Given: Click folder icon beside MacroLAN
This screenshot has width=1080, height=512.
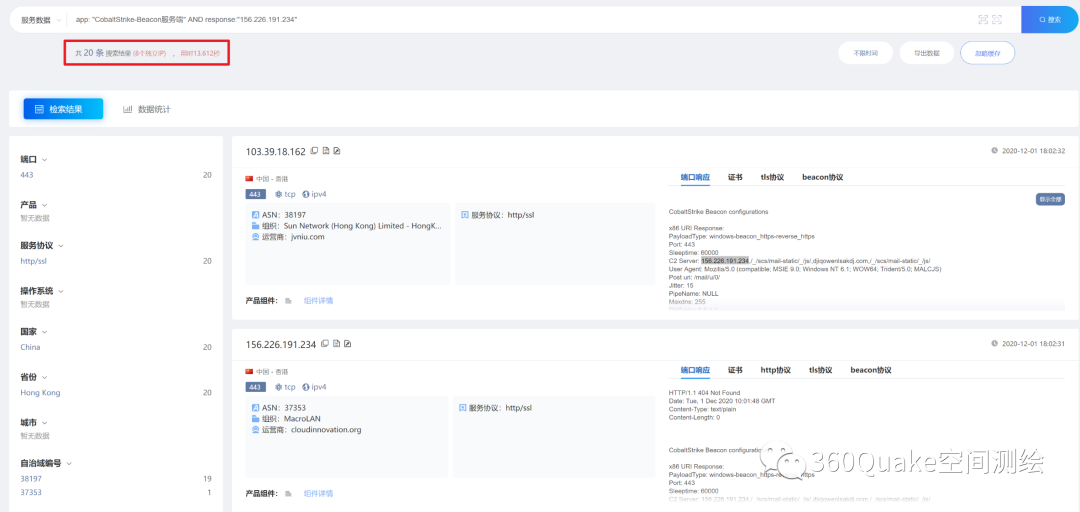Looking at the screenshot, I should tap(256, 418).
